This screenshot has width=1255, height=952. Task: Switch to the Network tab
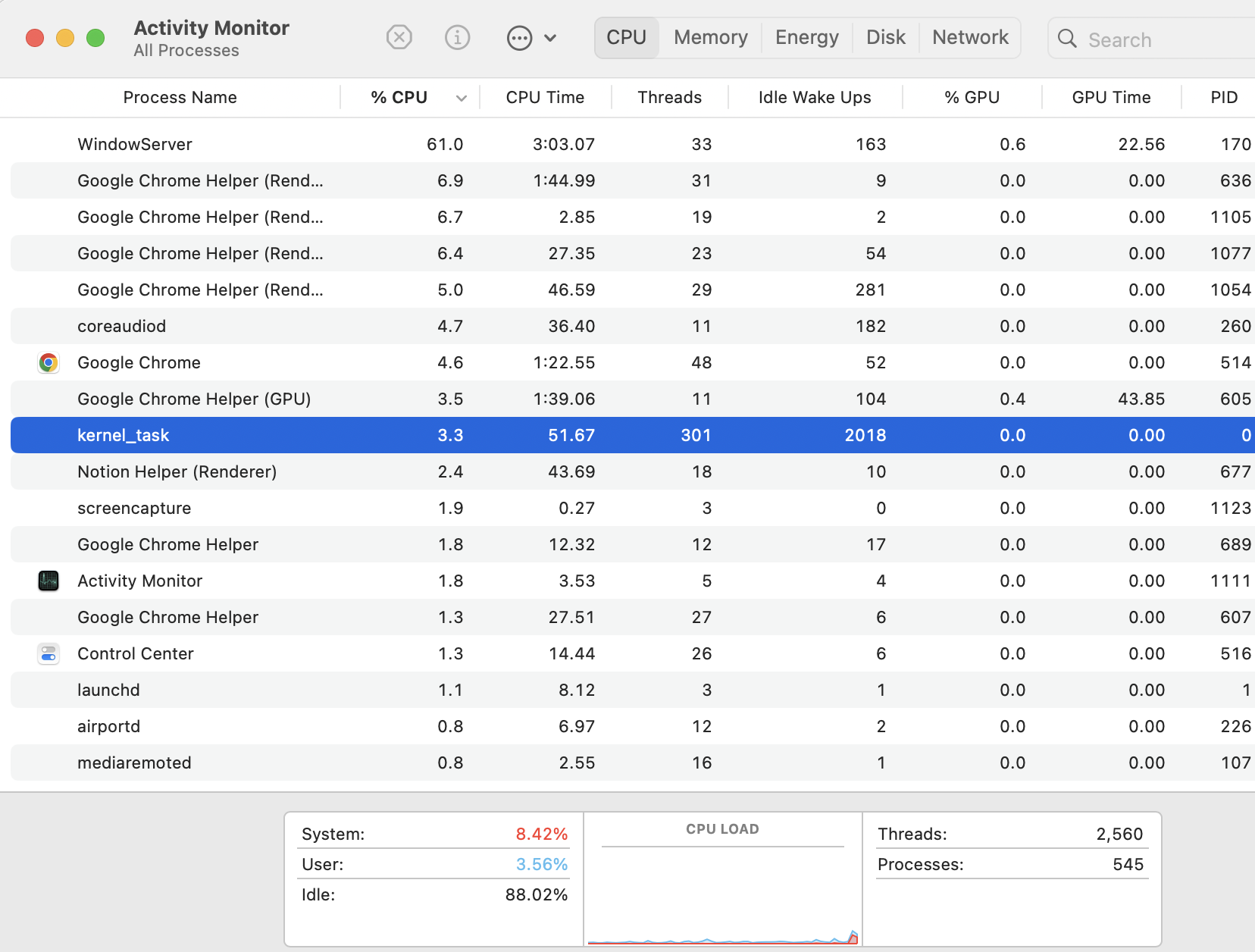pos(970,37)
